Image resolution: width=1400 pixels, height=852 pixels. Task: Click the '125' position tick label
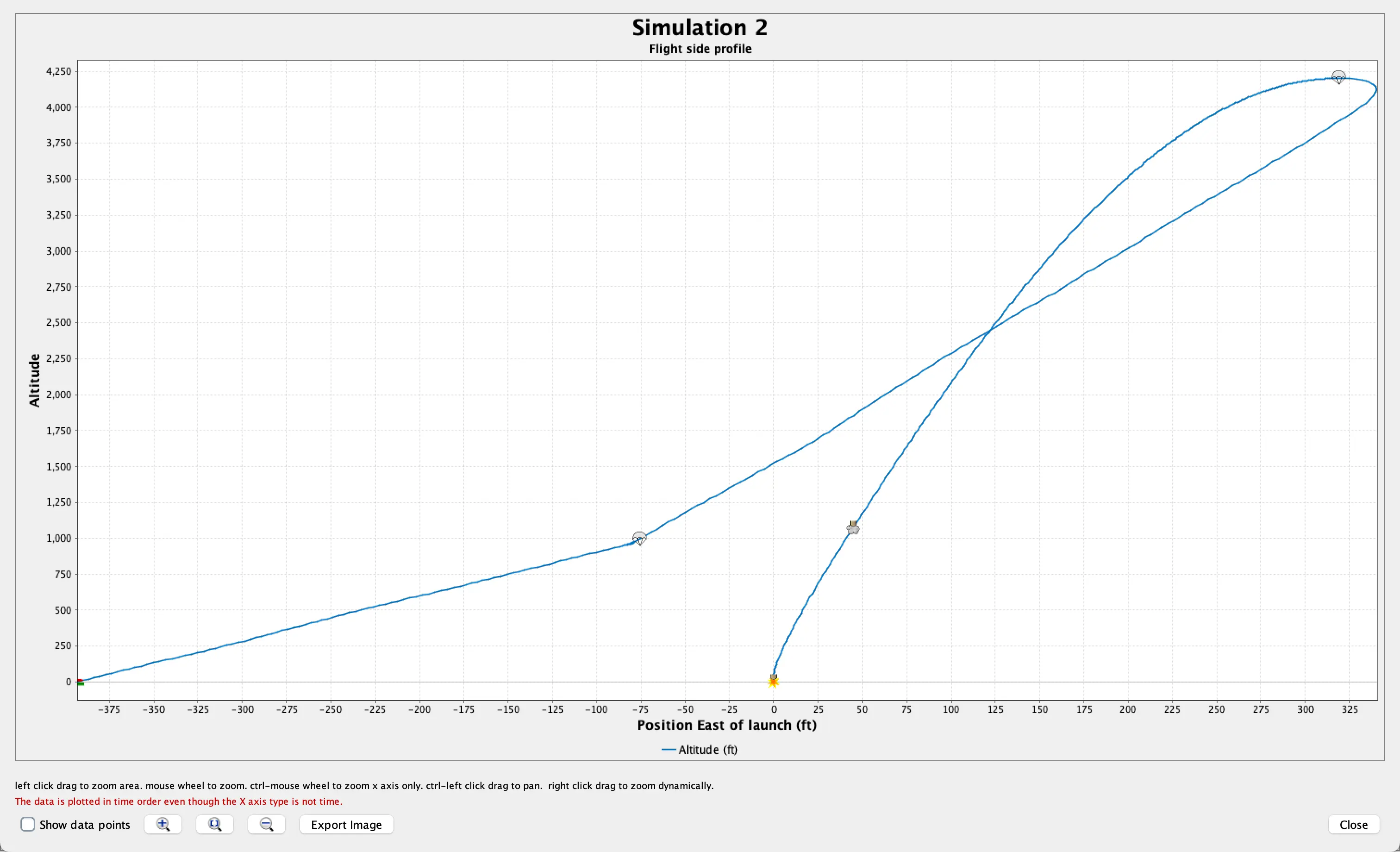click(x=995, y=709)
